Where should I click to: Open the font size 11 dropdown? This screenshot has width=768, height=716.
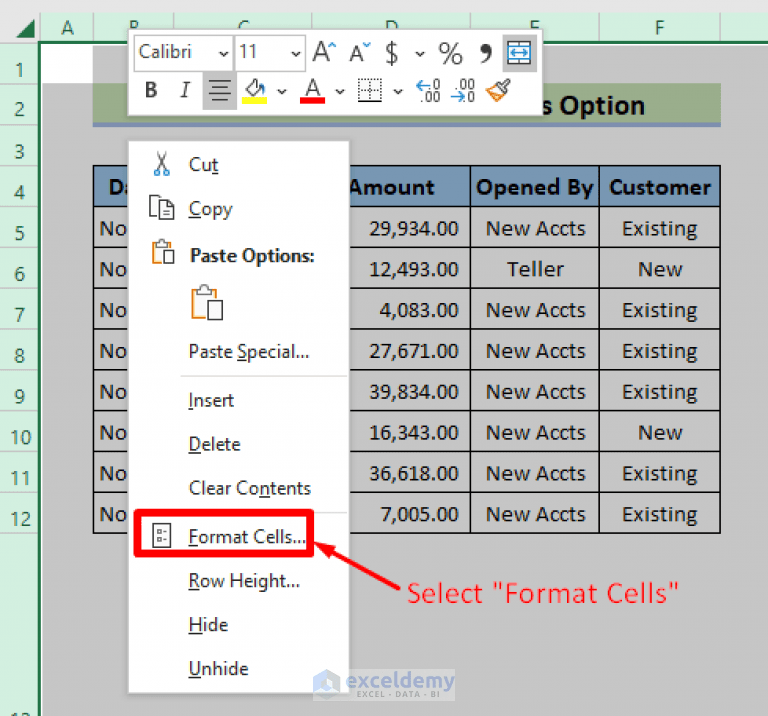point(295,53)
